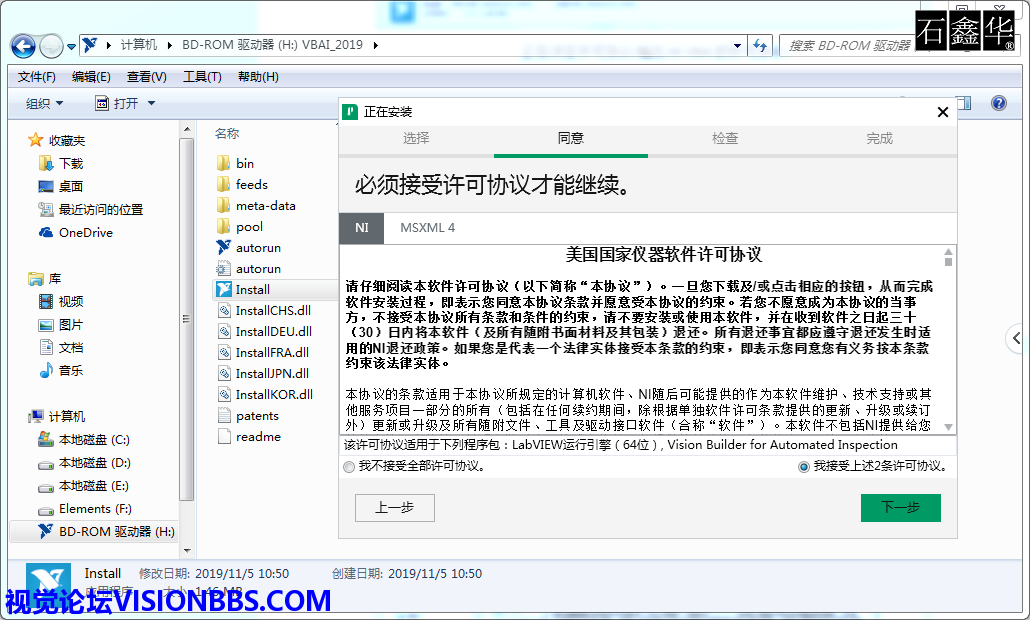Click the refresh button beside address bar
The width and height of the screenshot is (1030, 620).
pyautogui.click(x=760, y=45)
